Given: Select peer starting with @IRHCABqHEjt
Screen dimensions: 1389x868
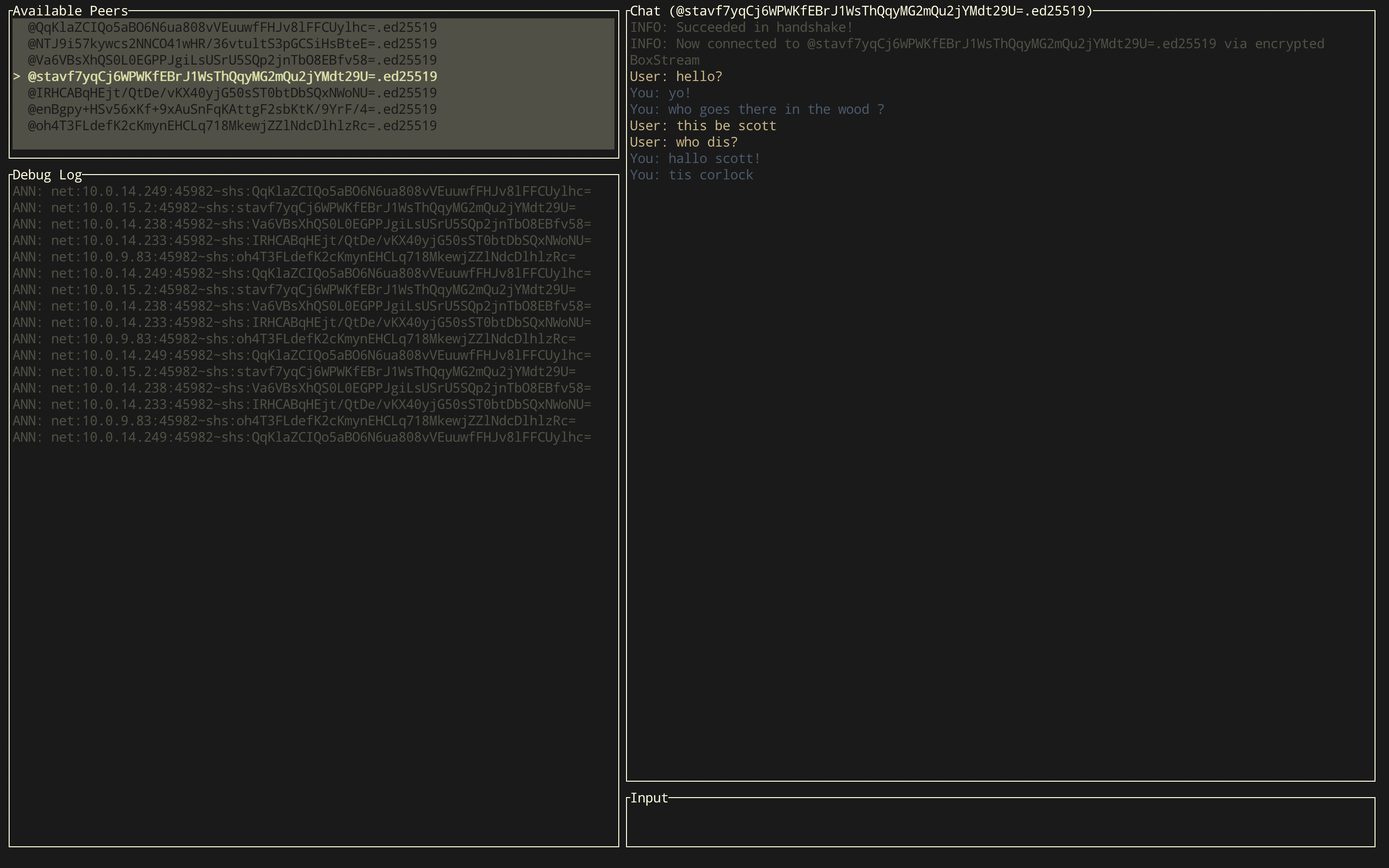Looking at the screenshot, I should pyautogui.click(x=232, y=93).
